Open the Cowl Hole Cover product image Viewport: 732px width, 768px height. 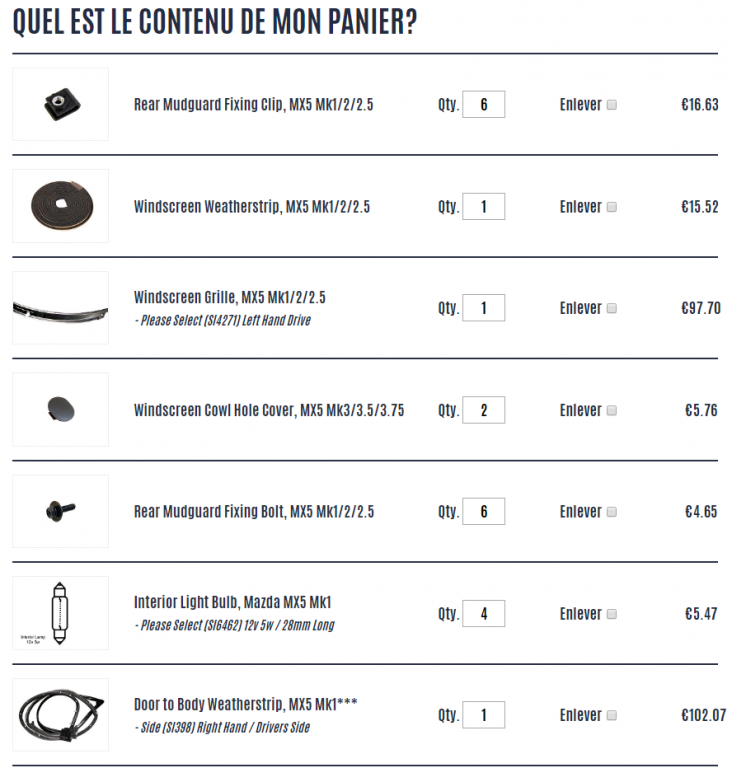[60, 409]
